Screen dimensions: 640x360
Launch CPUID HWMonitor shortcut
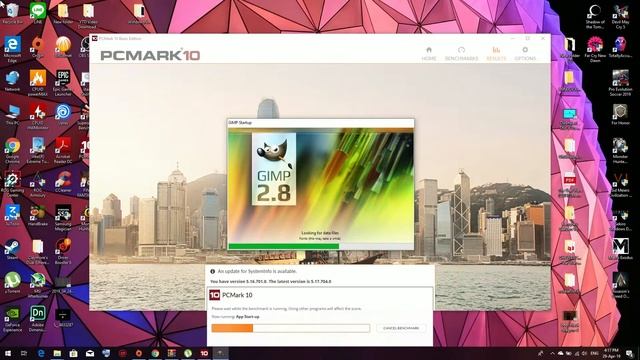38,117
